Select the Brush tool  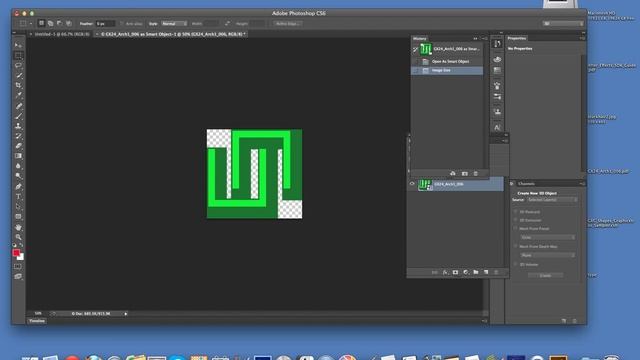pyautogui.click(x=18, y=116)
